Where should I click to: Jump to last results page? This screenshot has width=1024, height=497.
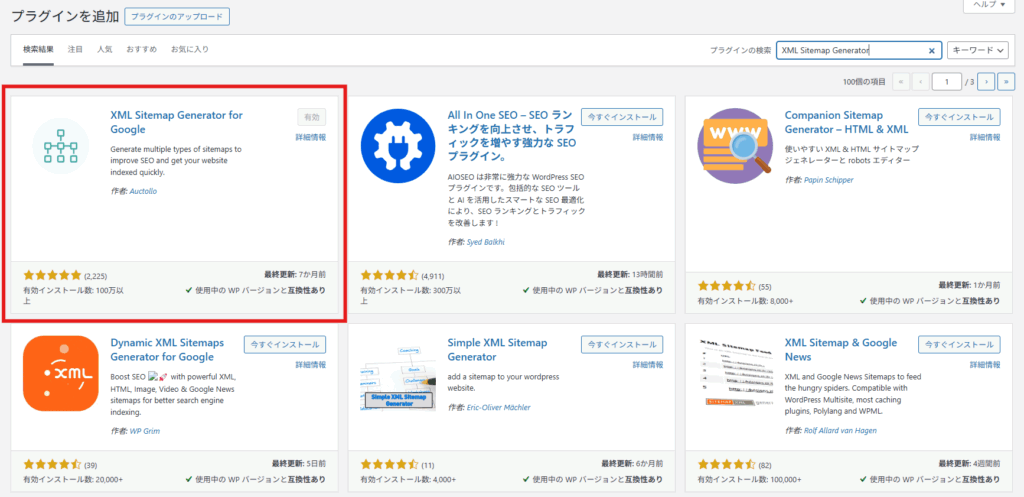(x=1006, y=82)
